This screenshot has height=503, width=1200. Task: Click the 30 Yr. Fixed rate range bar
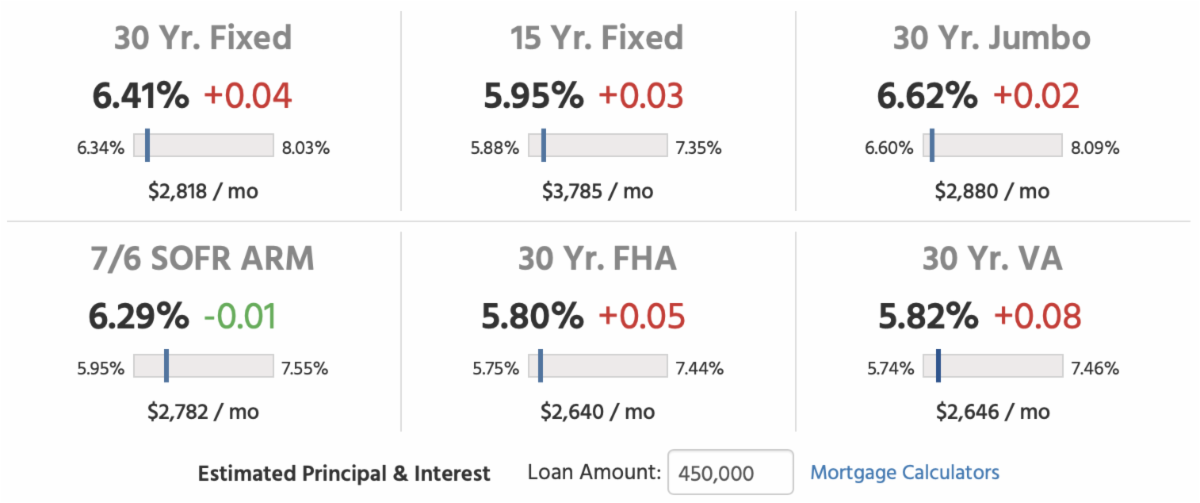tap(203, 147)
